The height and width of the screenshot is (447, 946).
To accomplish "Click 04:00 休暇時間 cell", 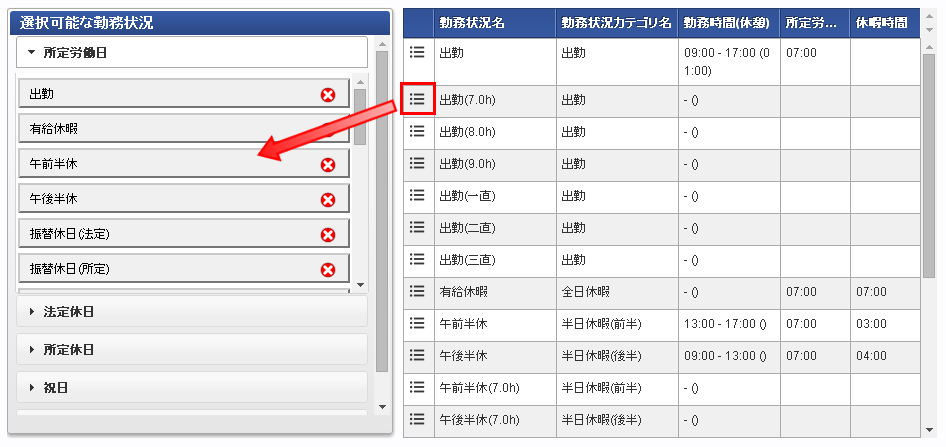I will click(x=884, y=357).
